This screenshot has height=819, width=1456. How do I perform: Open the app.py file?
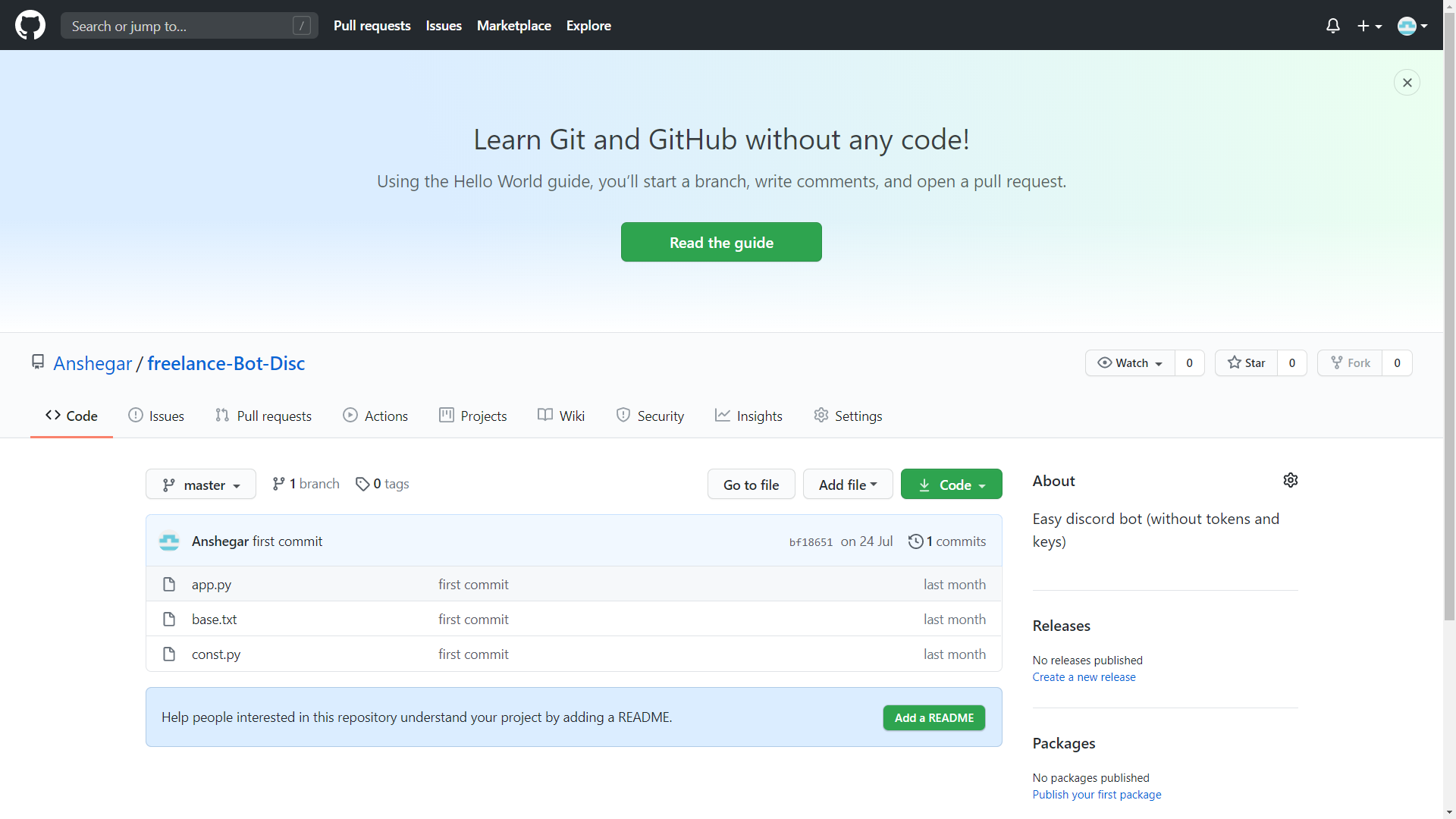click(x=212, y=585)
